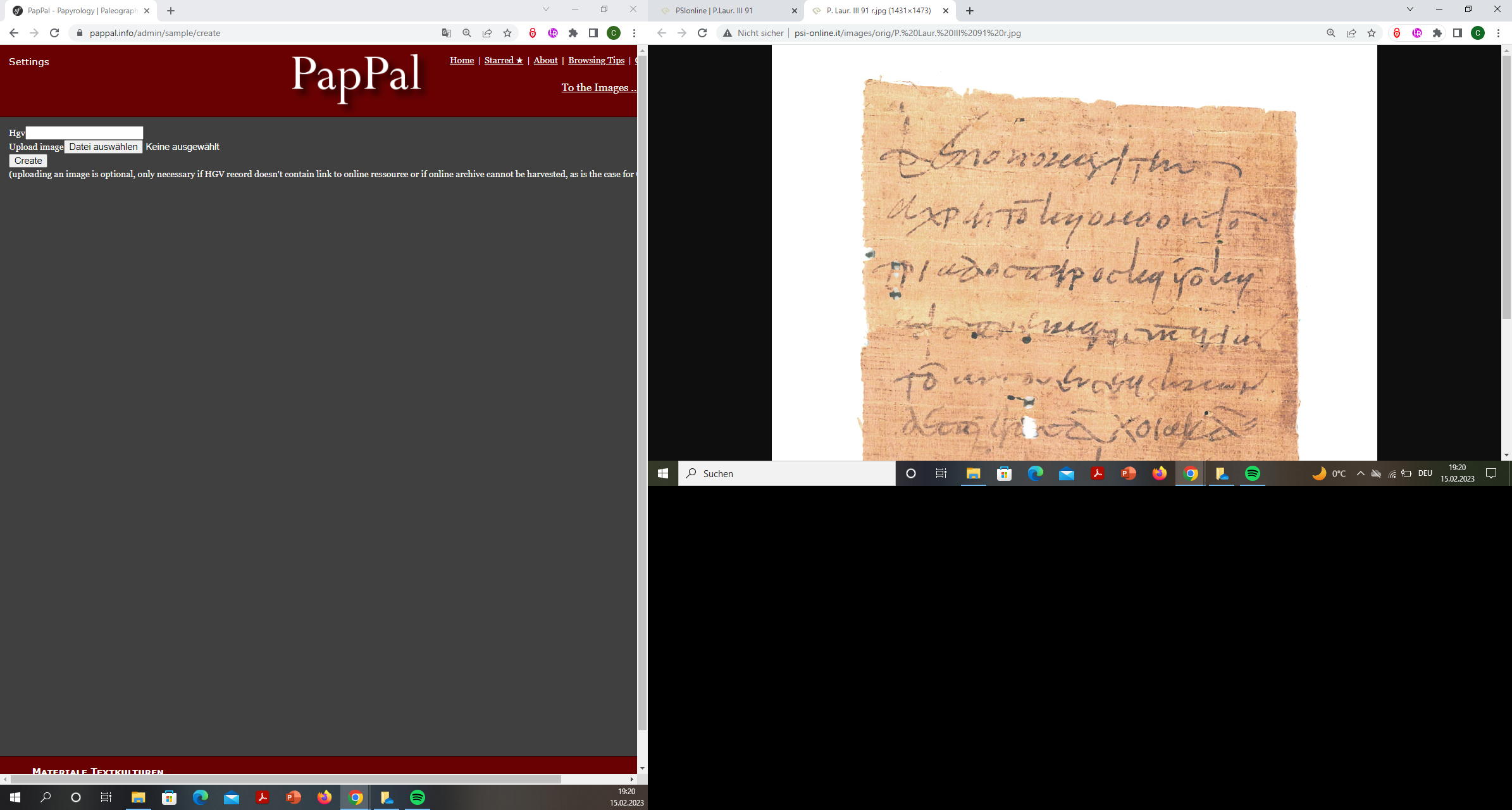The height and width of the screenshot is (810, 1512).
Task: Click the pappal.info address bar URL
Action: click(x=155, y=33)
